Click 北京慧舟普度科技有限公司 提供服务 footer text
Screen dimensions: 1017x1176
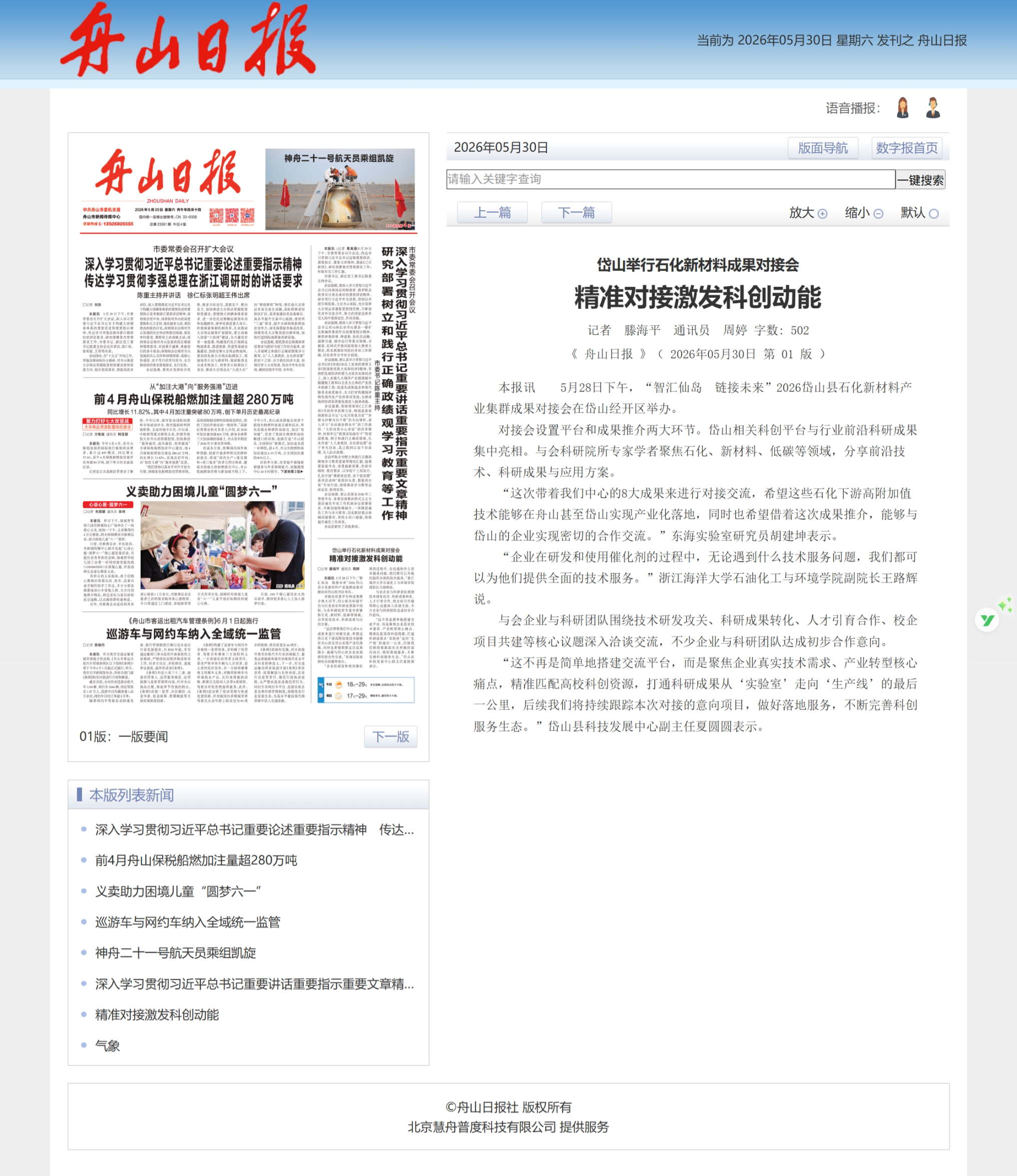coord(508,1127)
